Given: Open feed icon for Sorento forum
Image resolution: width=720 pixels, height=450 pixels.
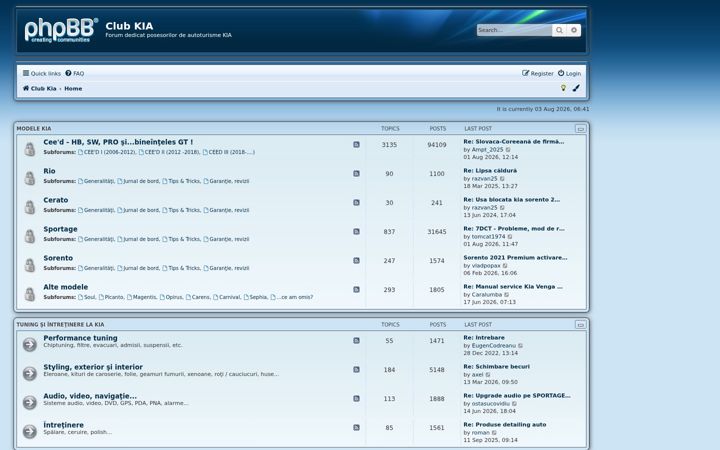Looking at the screenshot, I should click(x=356, y=260).
